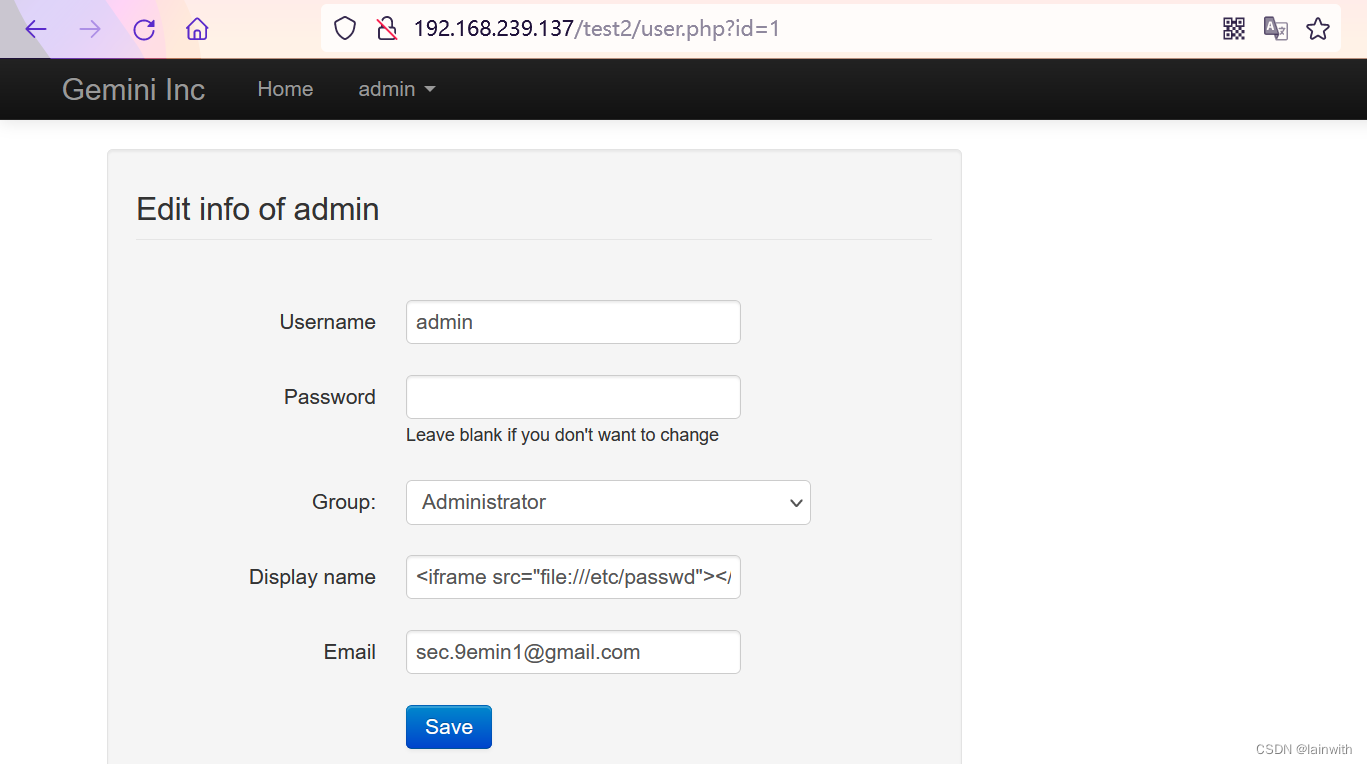
Task: Click the 'Display name' label
Action: (312, 577)
